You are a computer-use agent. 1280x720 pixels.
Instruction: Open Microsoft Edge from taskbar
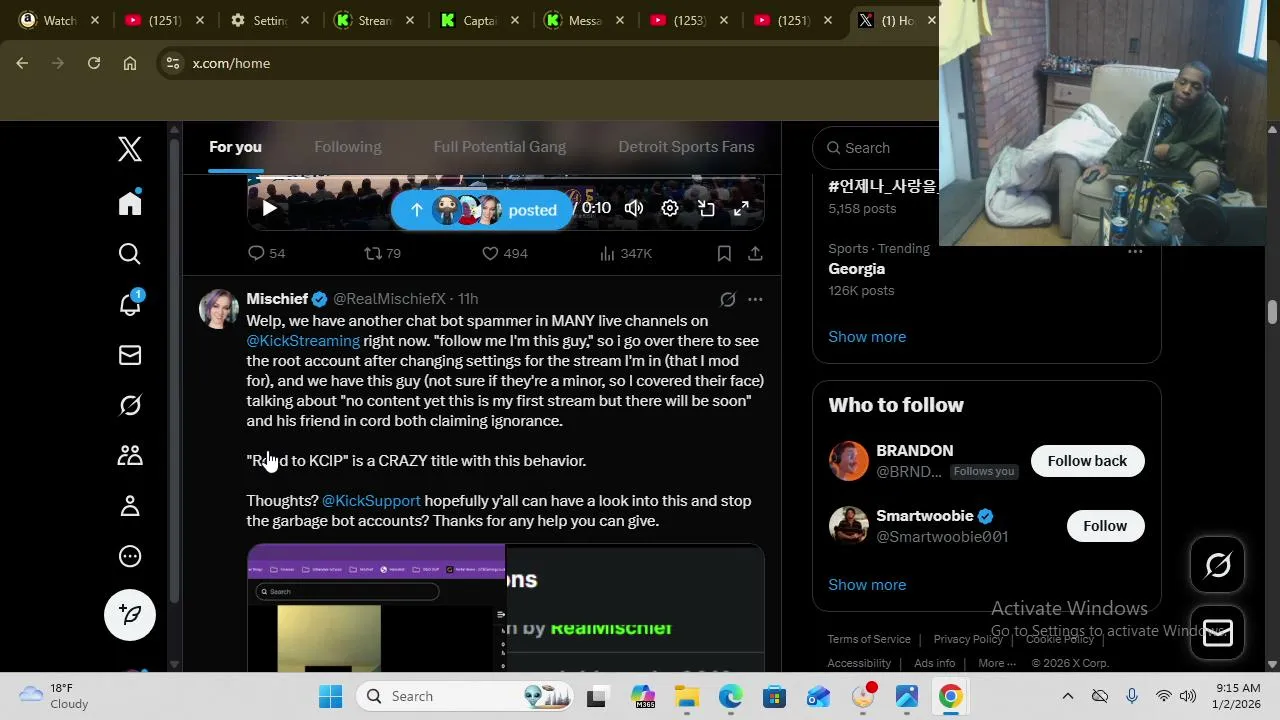(x=731, y=696)
